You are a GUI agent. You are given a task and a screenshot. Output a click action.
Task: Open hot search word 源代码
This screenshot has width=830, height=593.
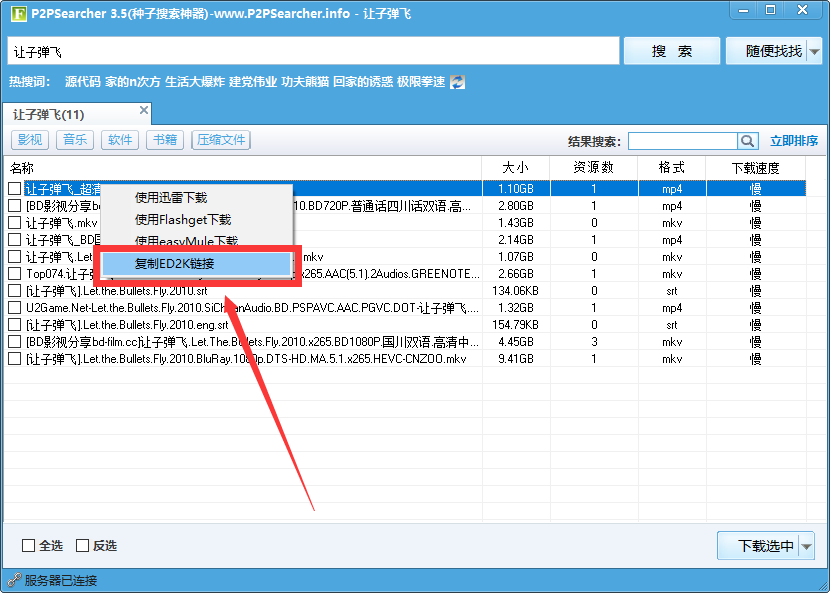[83, 82]
